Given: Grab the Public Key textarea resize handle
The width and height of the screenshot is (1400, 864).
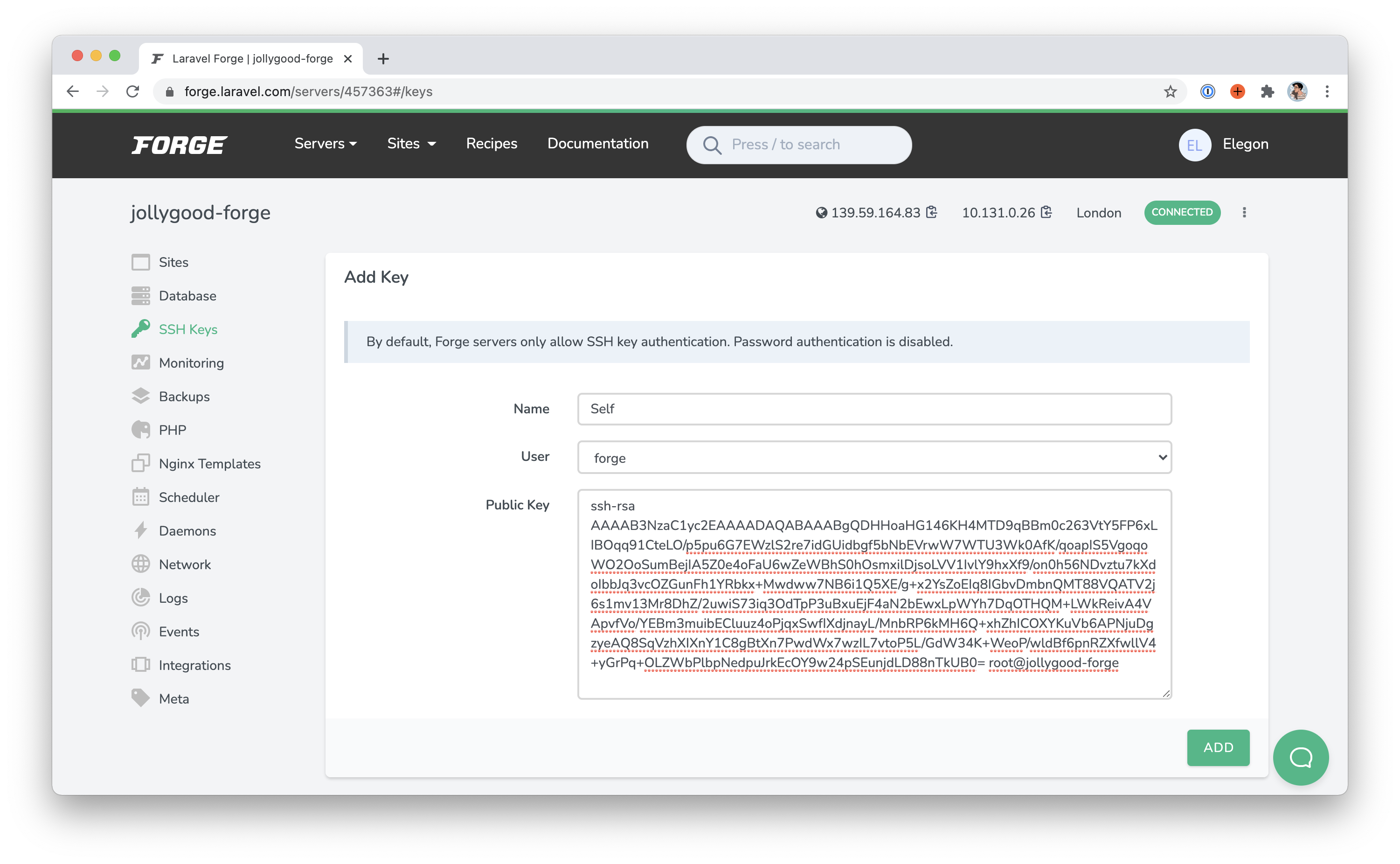Looking at the screenshot, I should point(1166,693).
